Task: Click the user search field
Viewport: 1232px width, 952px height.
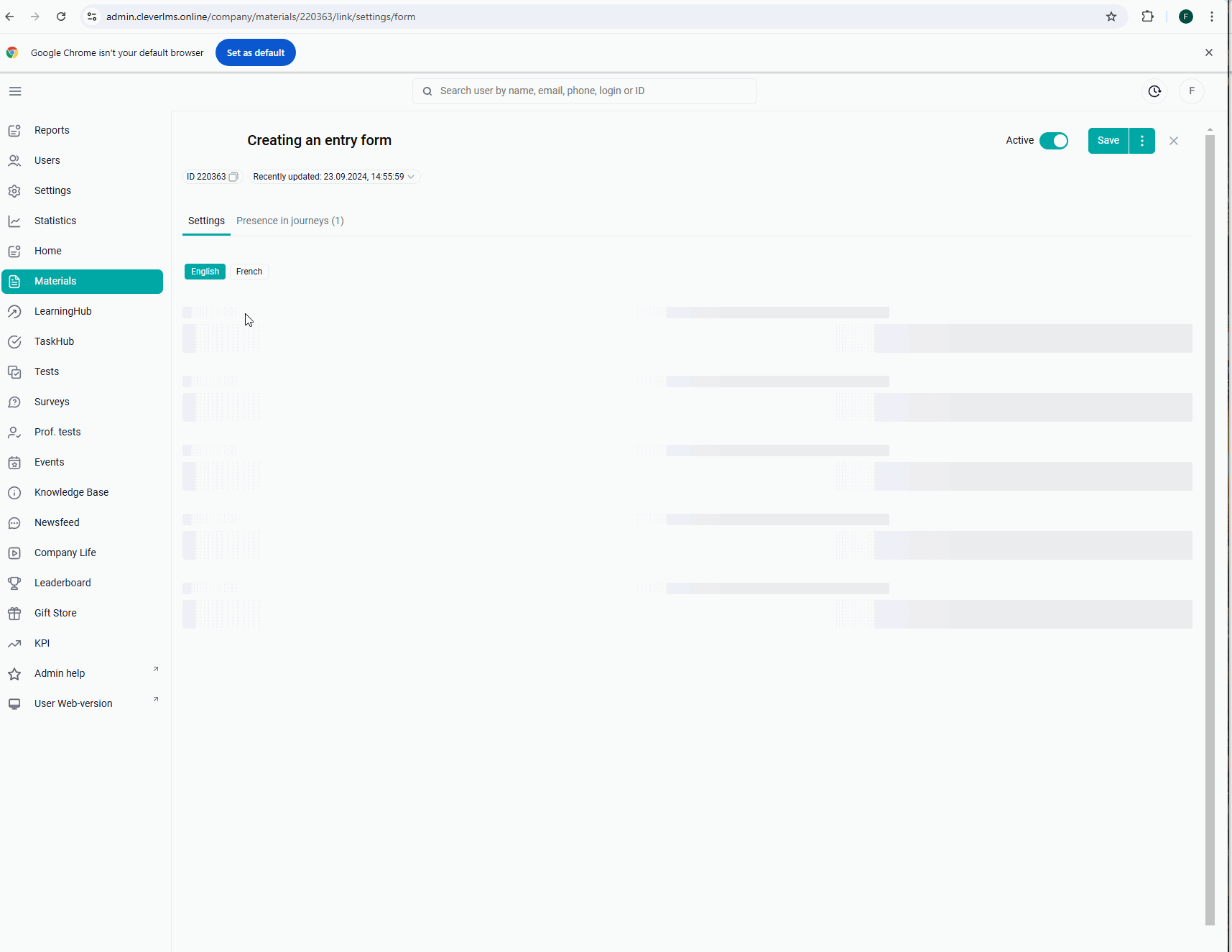Action: pos(584,91)
